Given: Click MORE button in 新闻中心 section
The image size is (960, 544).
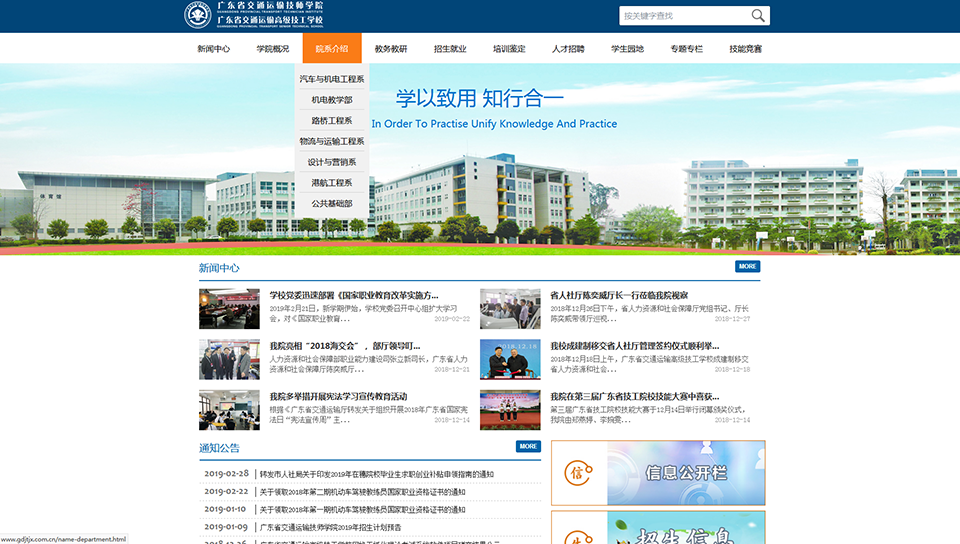Looking at the screenshot, I should (x=748, y=266).
